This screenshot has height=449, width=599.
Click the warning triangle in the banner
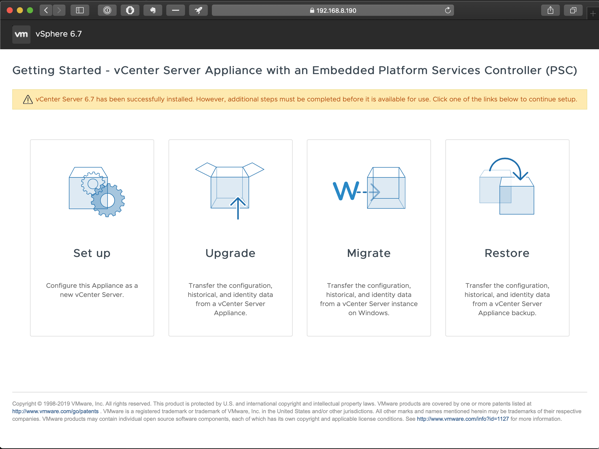click(28, 100)
